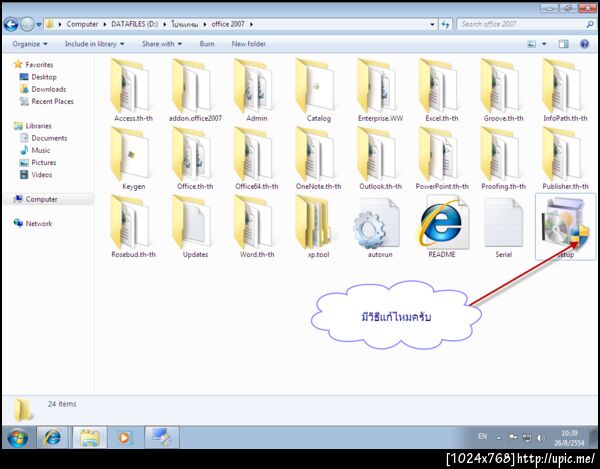Select Favorites in the navigation pane
Viewport: 600px width, 469px height.
point(33,65)
